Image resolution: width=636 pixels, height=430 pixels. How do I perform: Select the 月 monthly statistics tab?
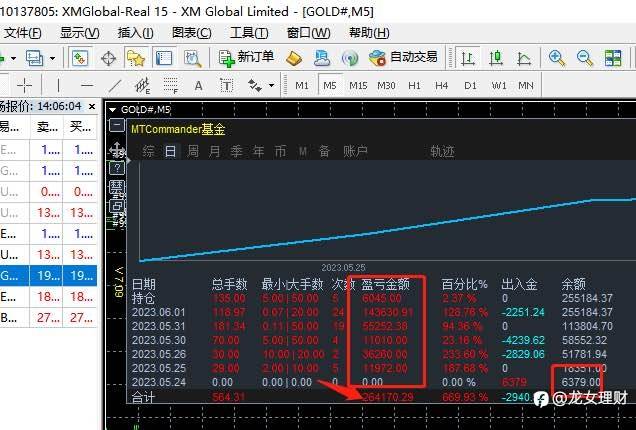tap(215, 151)
